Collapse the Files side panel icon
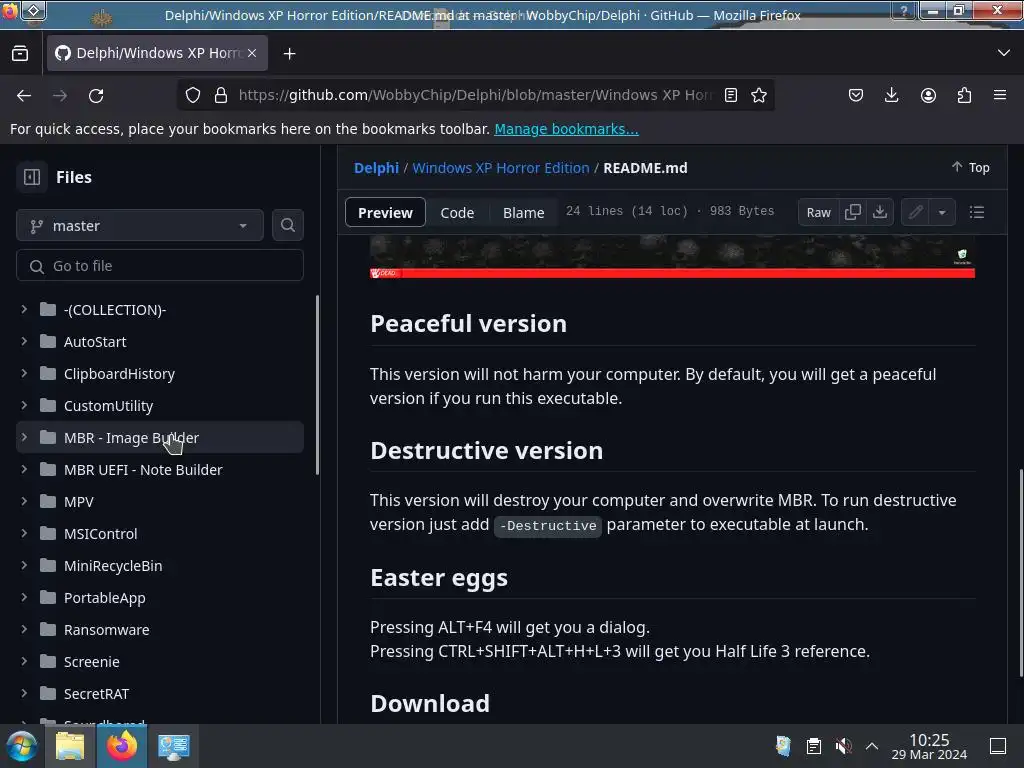The width and height of the screenshot is (1024, 768). click(32, 177)
